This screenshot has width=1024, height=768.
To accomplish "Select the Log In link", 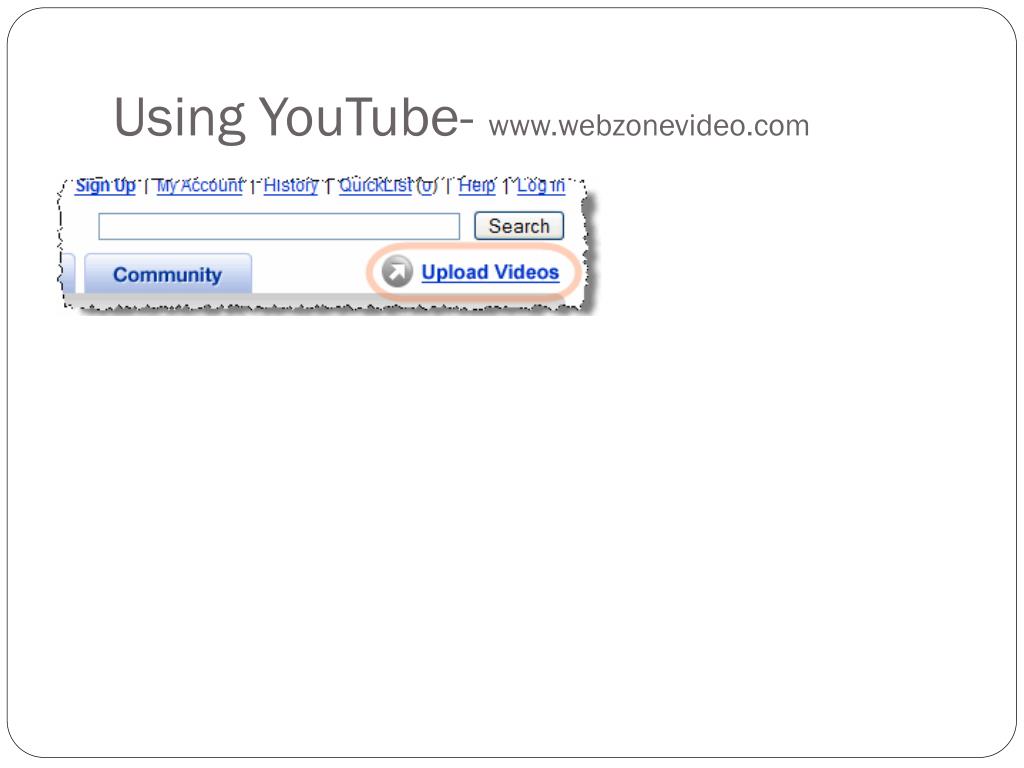I will [x=541, y=185].
